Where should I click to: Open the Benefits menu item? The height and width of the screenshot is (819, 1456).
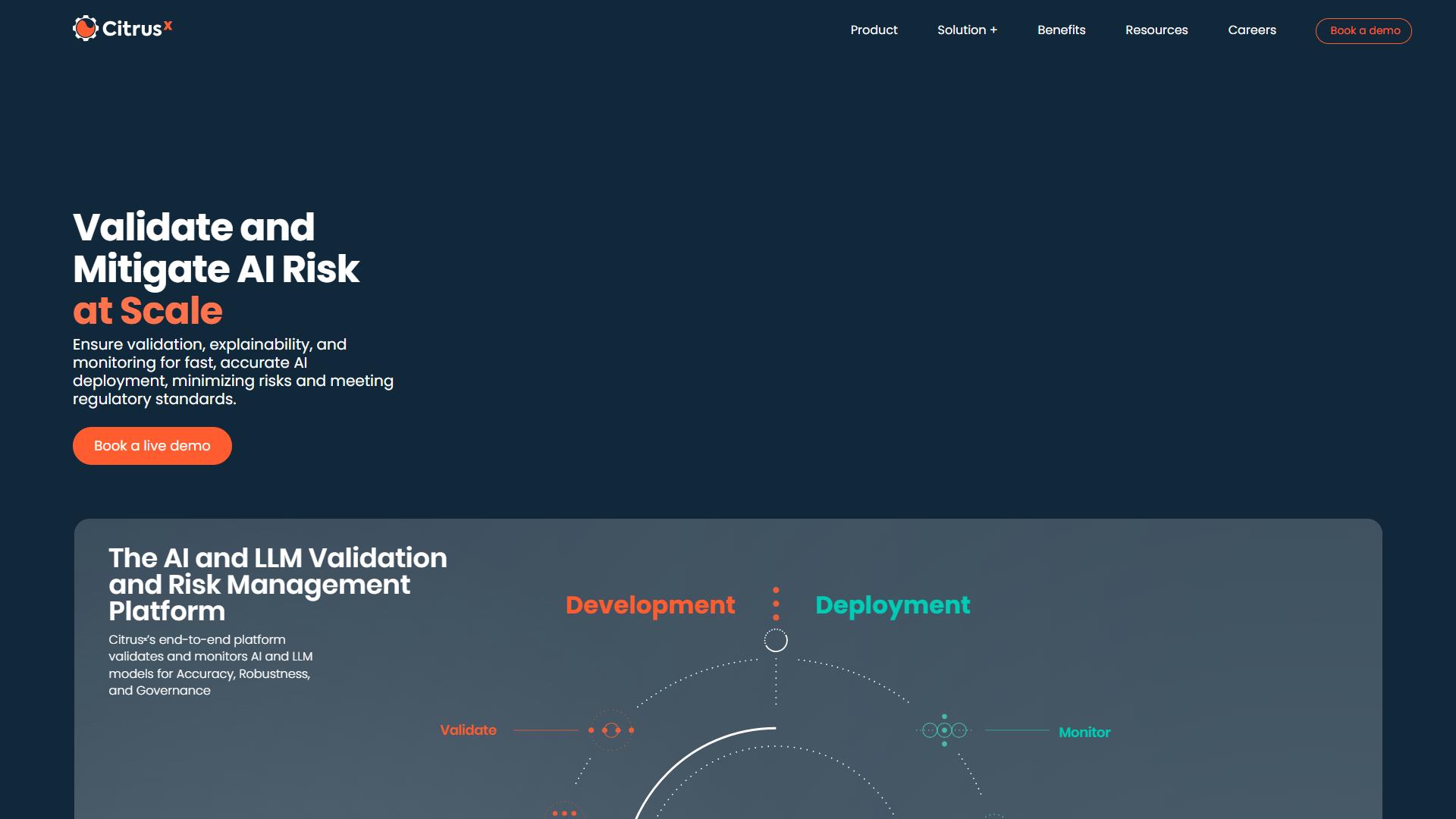[x=1061, y=30]
